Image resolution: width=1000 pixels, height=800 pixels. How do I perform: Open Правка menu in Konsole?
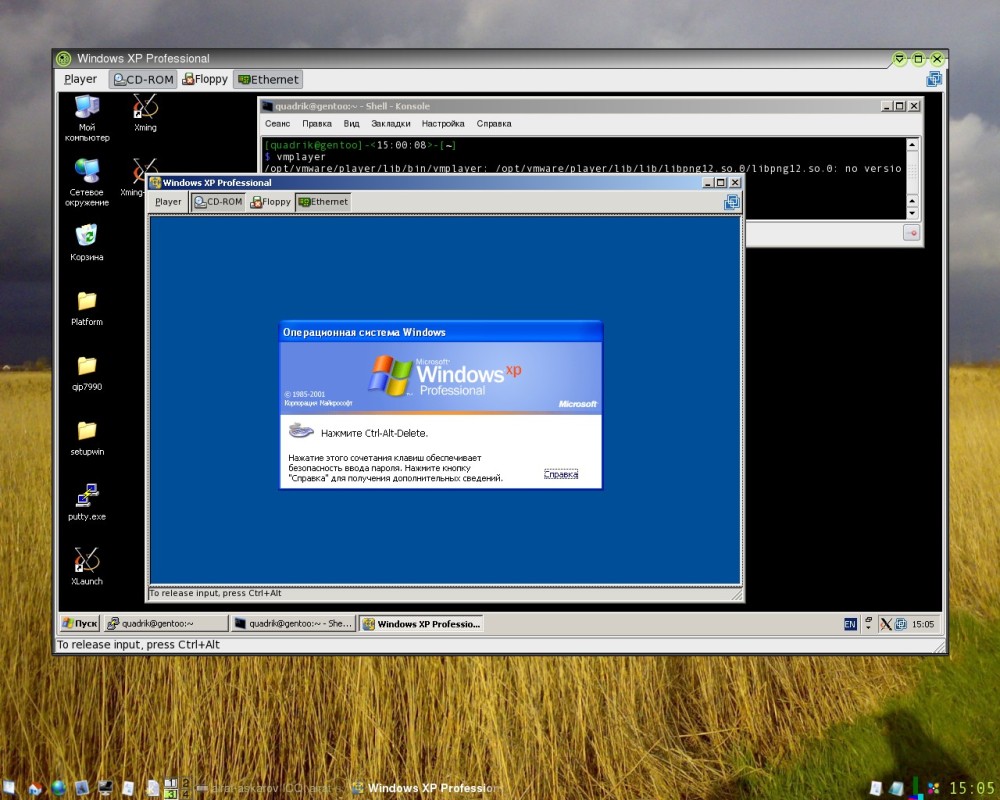point(317,124)
